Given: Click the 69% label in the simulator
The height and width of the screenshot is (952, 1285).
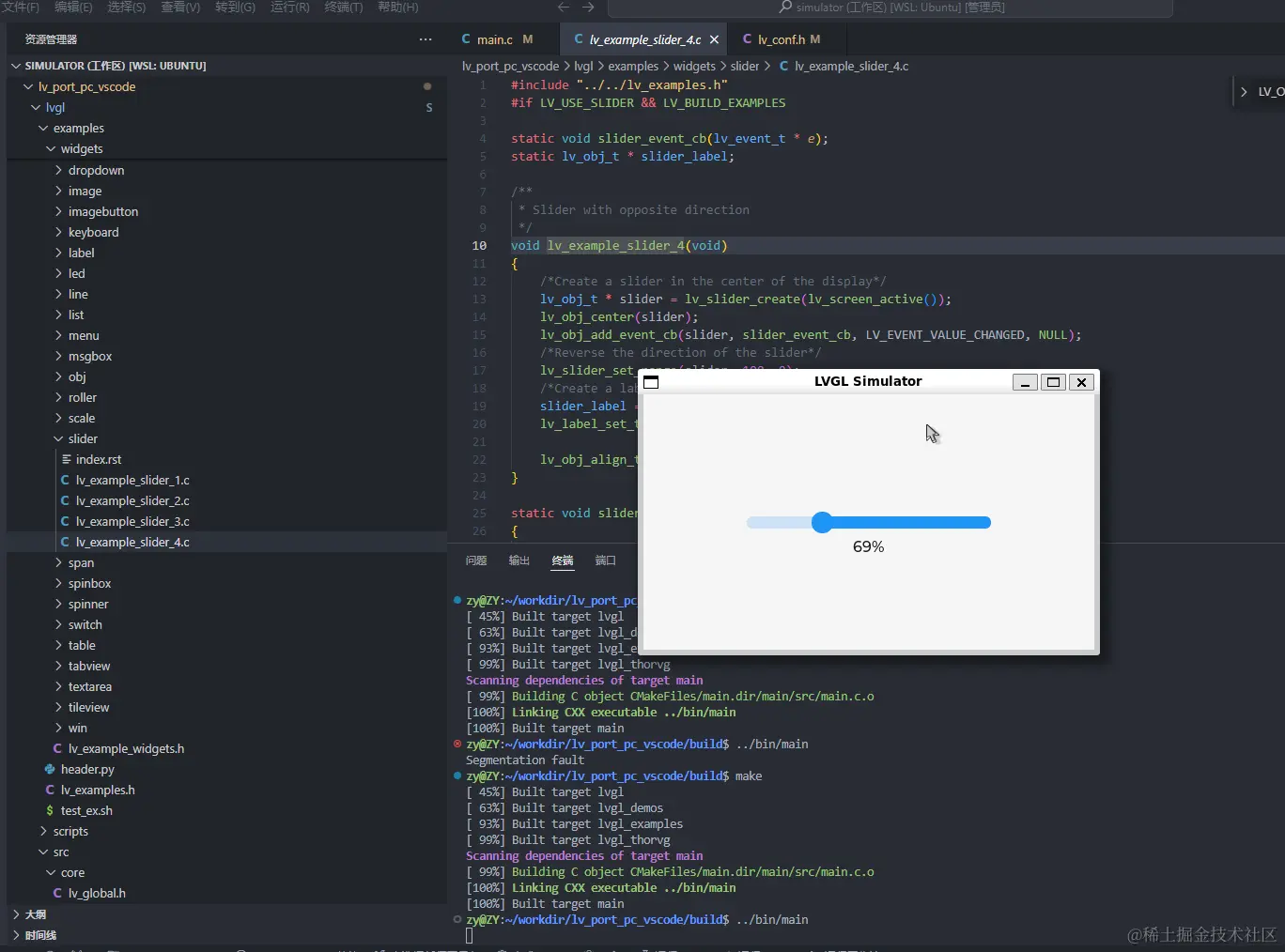Looking at the screenshot, I should click(x=868, y=546).
